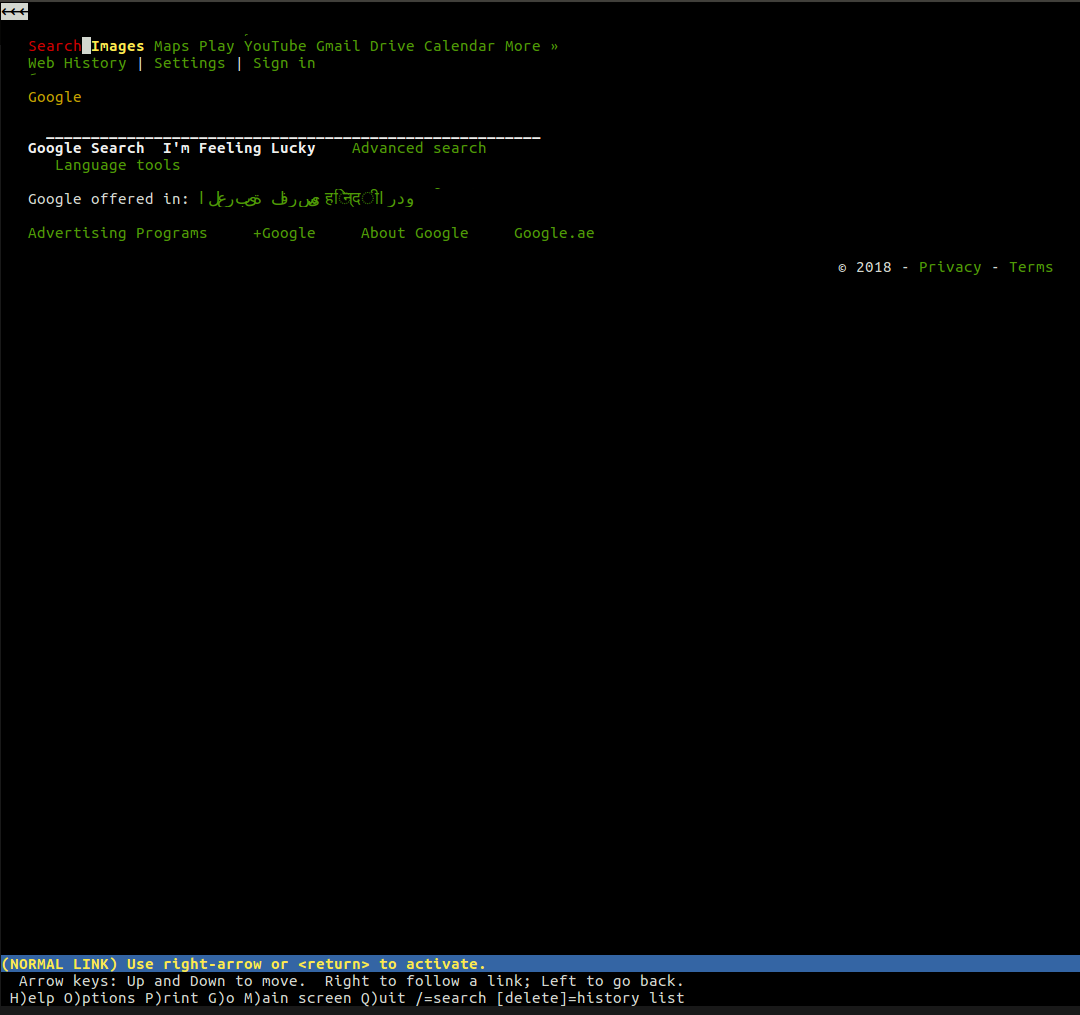Screen dimensions: 1080x1015
Task: Click the back arrows icon at the top left
Action: [14, 11]
